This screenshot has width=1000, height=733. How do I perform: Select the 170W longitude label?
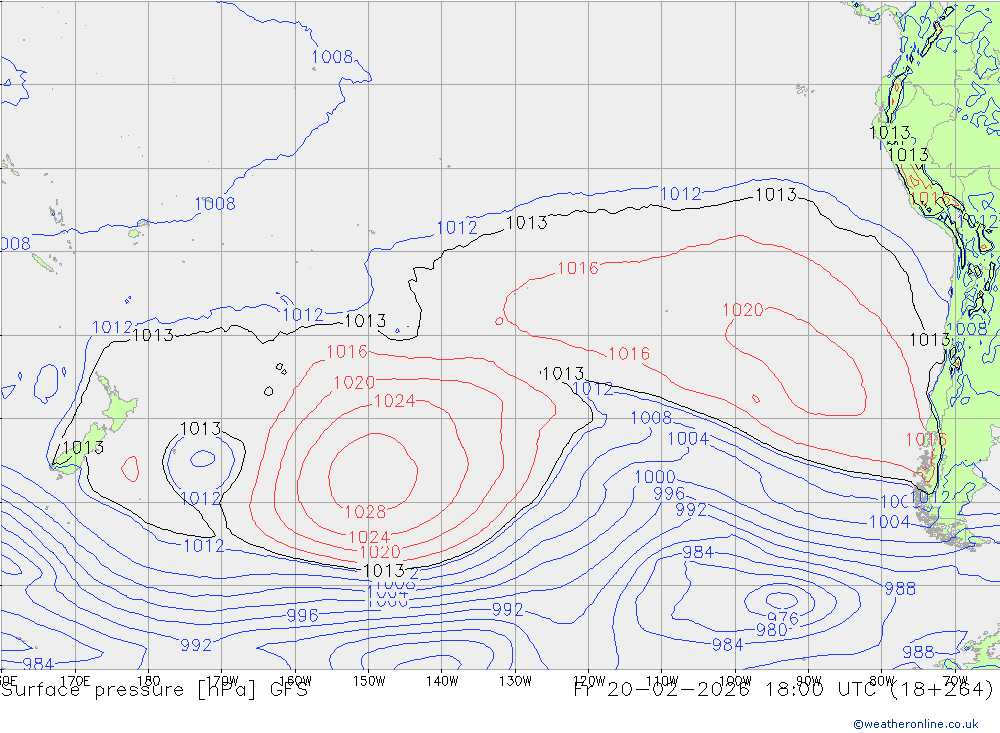[222, 681]
